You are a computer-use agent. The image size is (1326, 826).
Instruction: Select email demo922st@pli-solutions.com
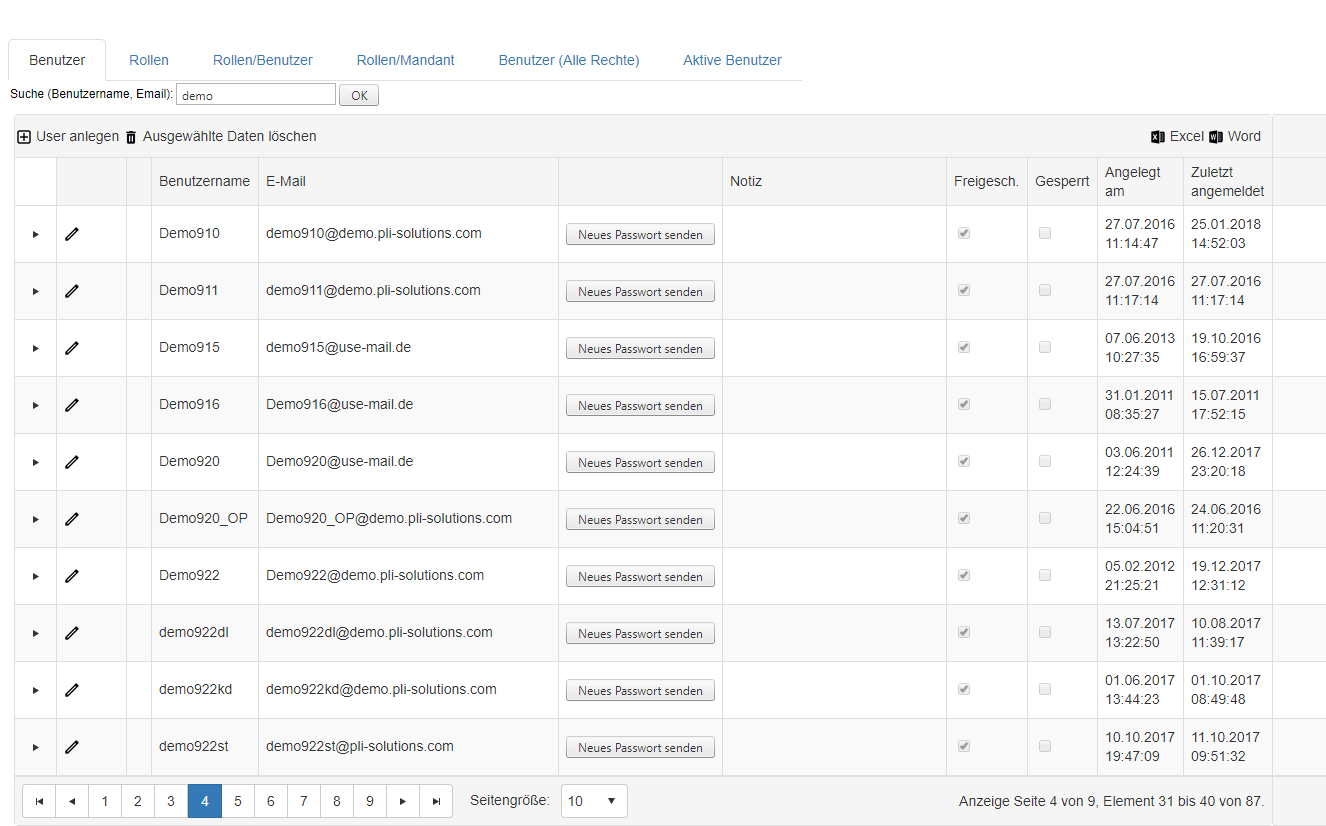point(360,747)
